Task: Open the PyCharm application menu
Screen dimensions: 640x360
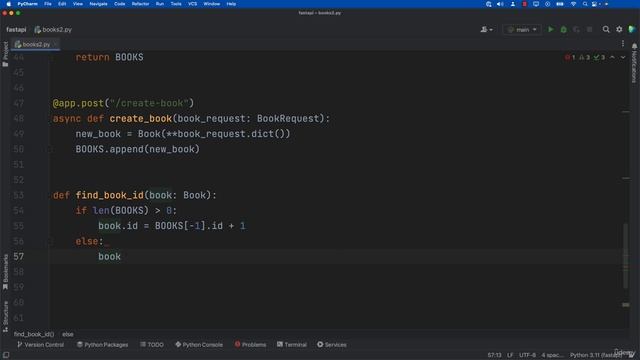Action: 27,4
